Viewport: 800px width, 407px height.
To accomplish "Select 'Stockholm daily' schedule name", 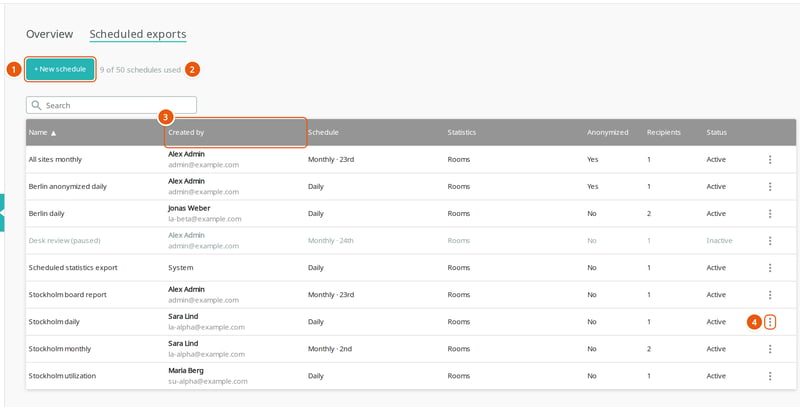I will coord(54,322).
